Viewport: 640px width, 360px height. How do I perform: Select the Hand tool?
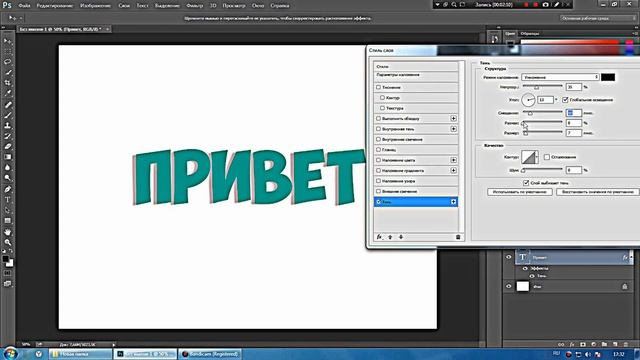click(7, 232)
